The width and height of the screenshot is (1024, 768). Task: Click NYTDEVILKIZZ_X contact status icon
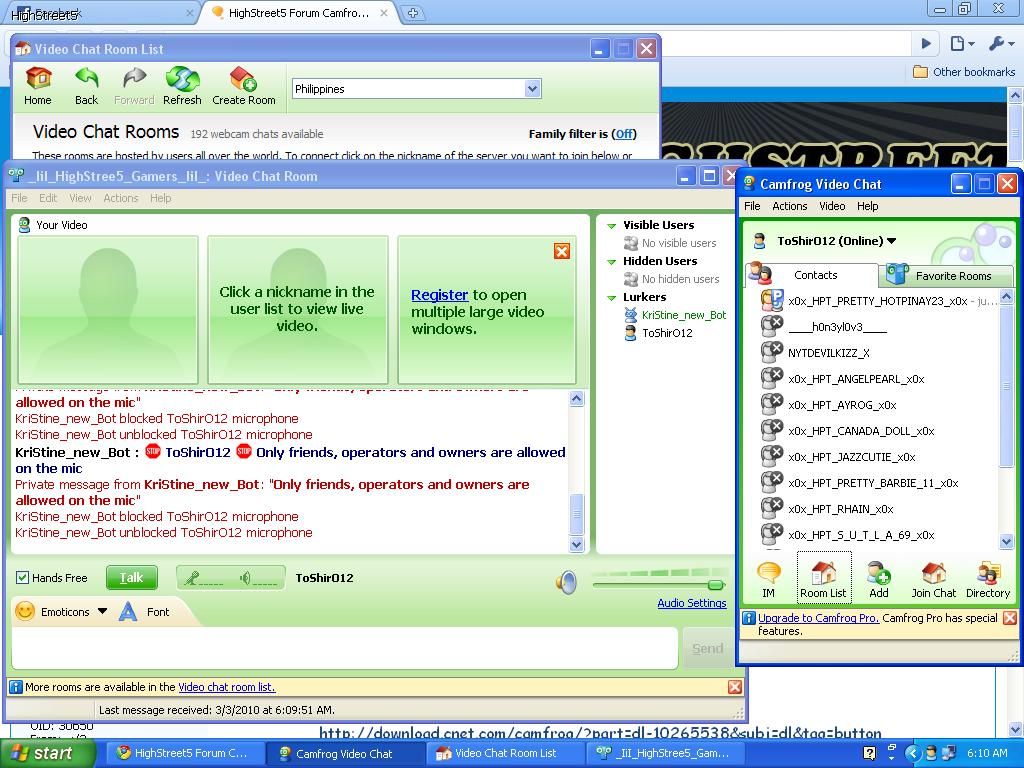pyautogui.click(x=772, y=352)
